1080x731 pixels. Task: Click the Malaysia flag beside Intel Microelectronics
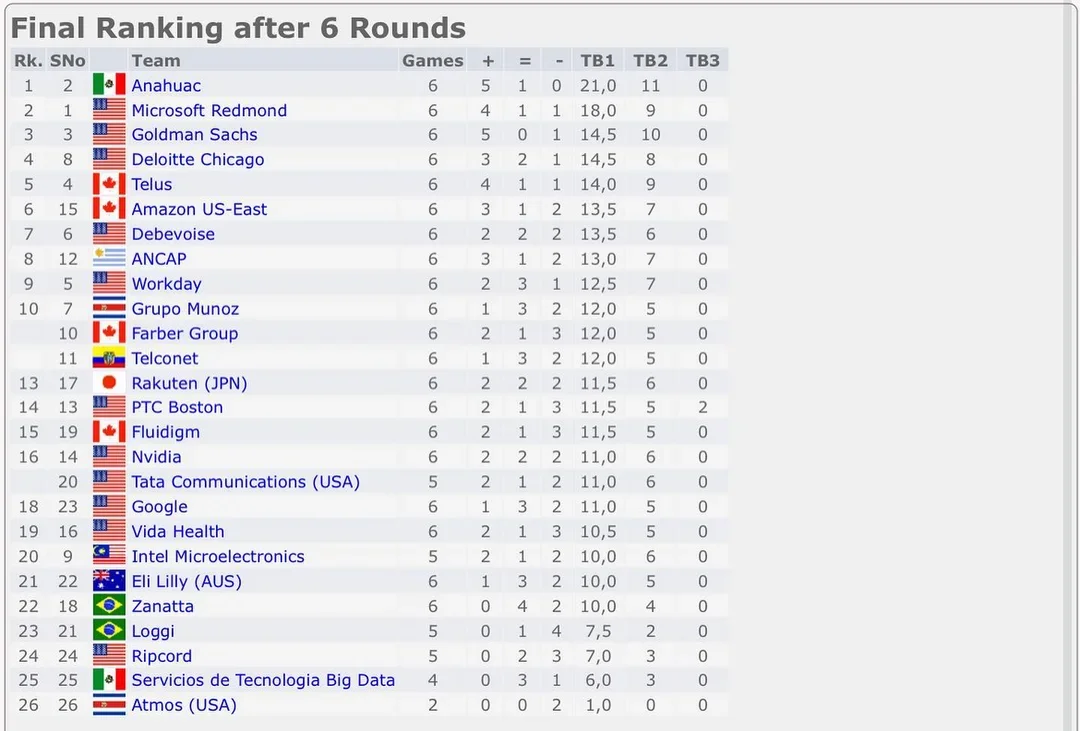tap(109, 556)
